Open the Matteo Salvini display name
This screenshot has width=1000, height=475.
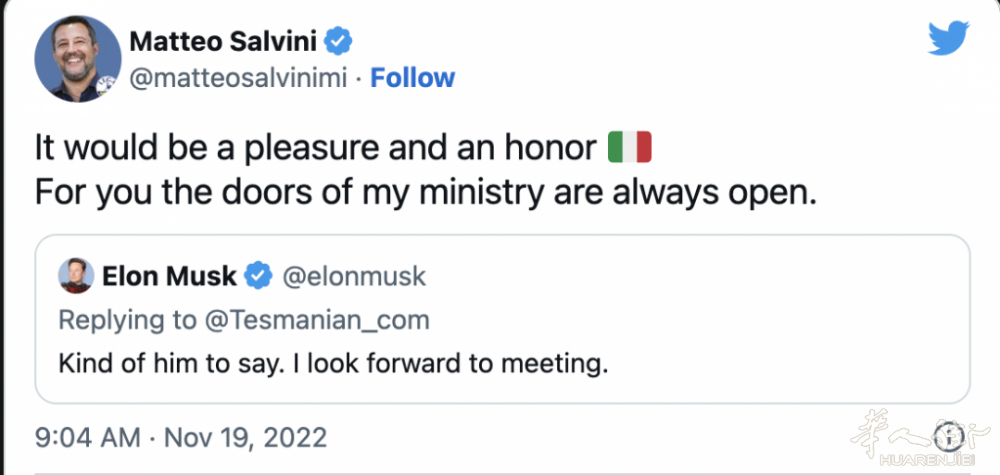click(225, 42)
